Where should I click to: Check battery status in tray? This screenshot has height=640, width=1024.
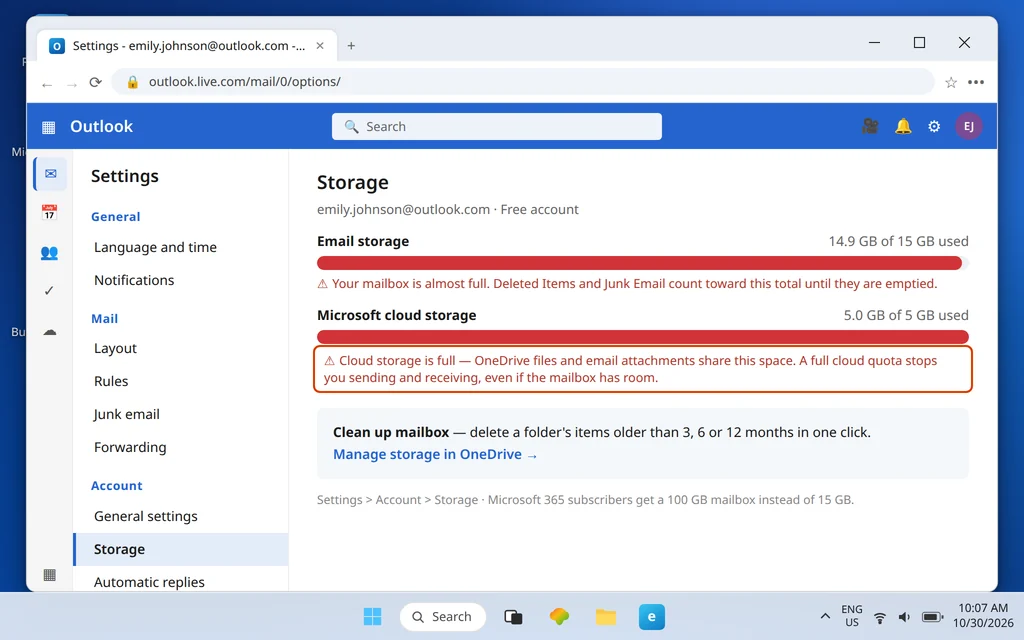click(932, 617)
